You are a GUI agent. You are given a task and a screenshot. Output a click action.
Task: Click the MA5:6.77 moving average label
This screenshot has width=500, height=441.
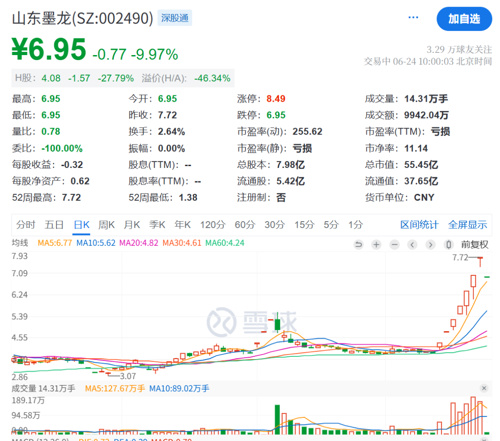pos(55,243)
